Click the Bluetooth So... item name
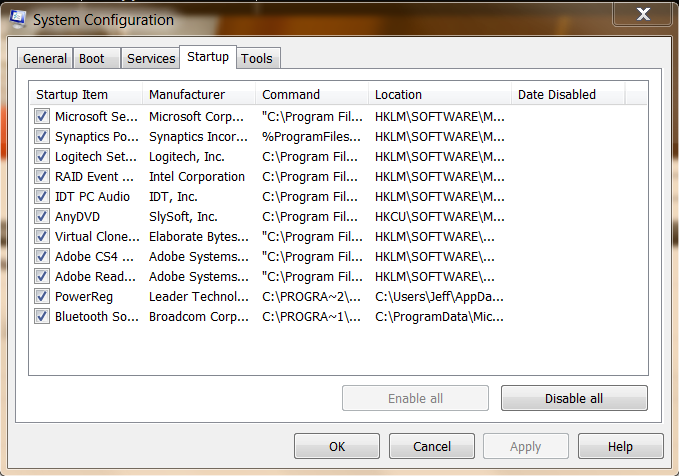679x476 pixels. pos(97,317)
